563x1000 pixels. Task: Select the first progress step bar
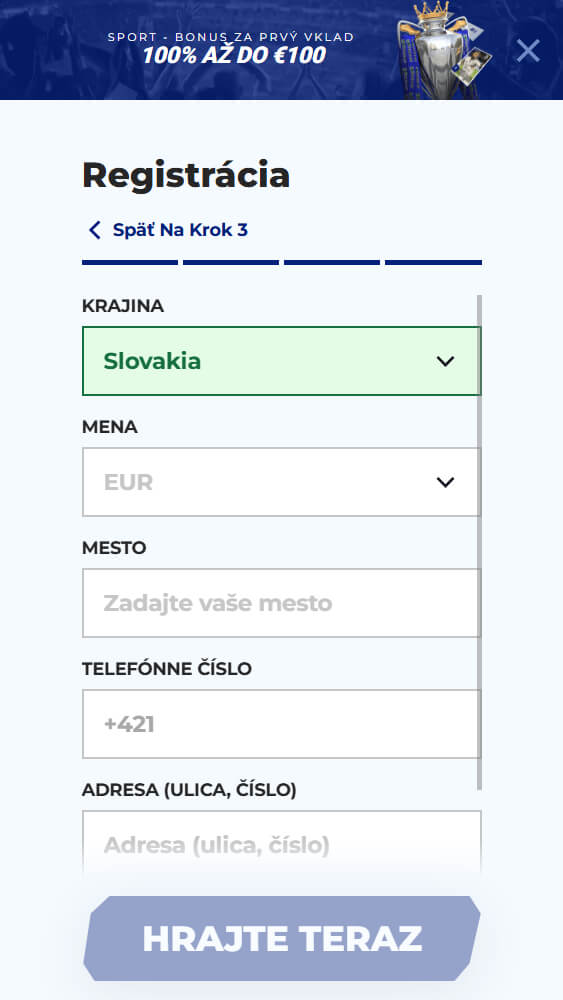tap(130, 262)
